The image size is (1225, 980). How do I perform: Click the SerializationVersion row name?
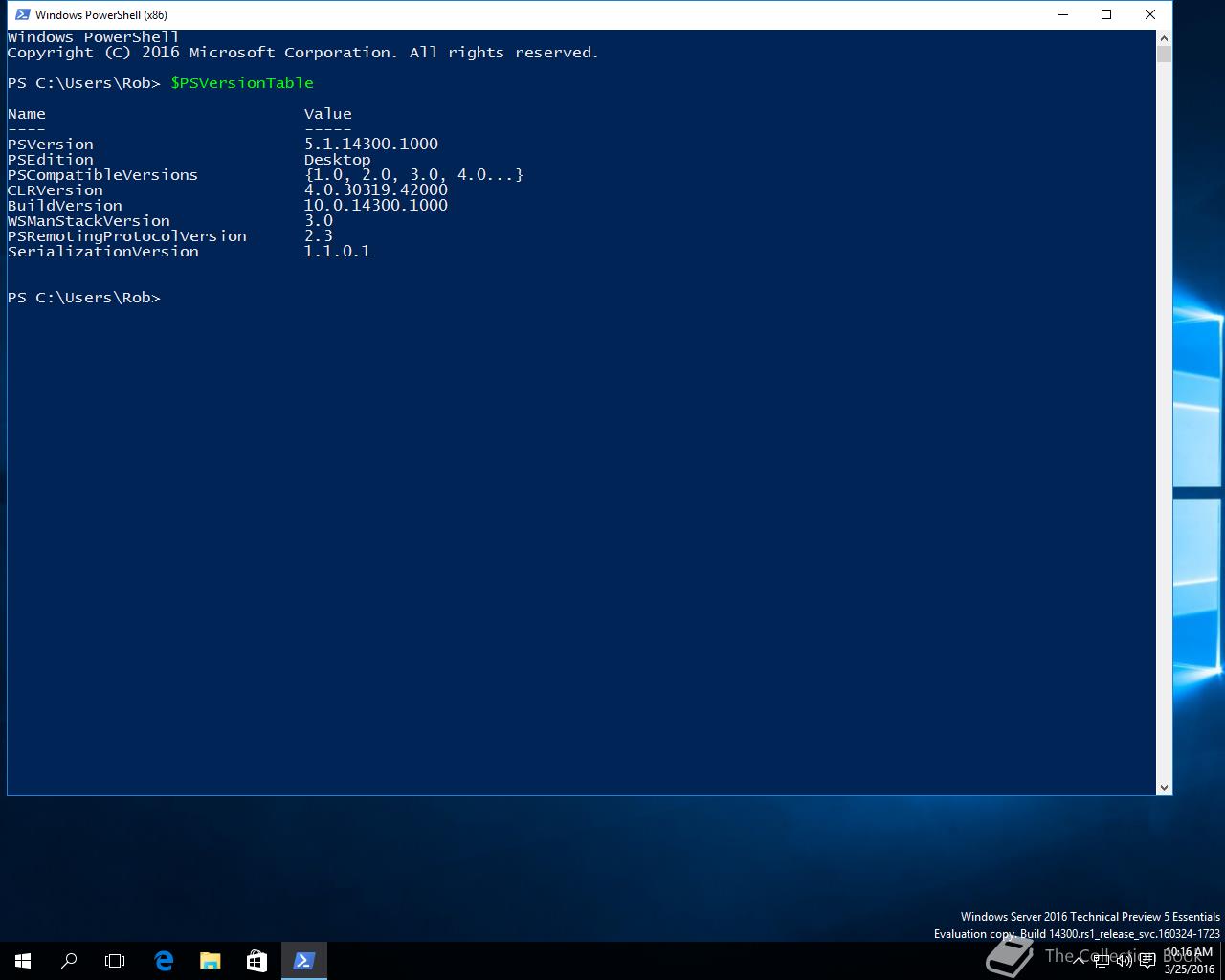103,252
